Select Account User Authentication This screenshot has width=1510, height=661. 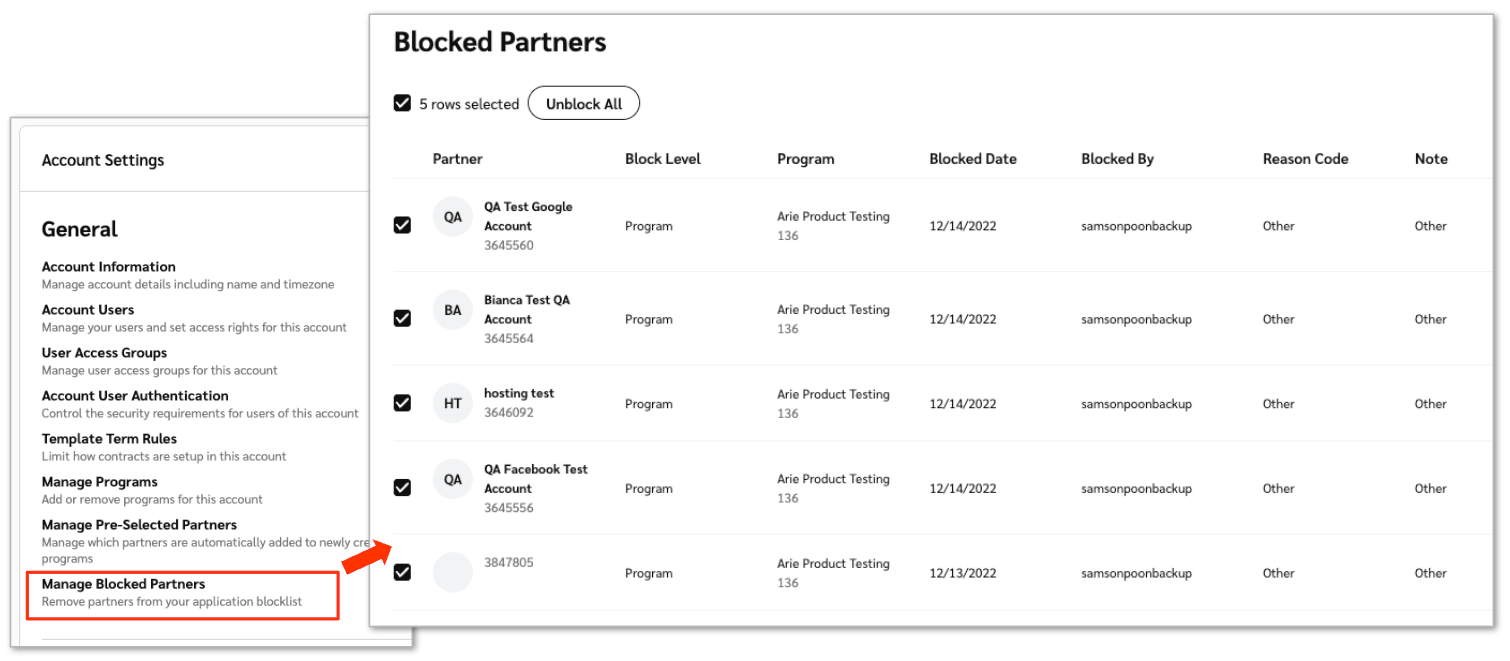135,396
